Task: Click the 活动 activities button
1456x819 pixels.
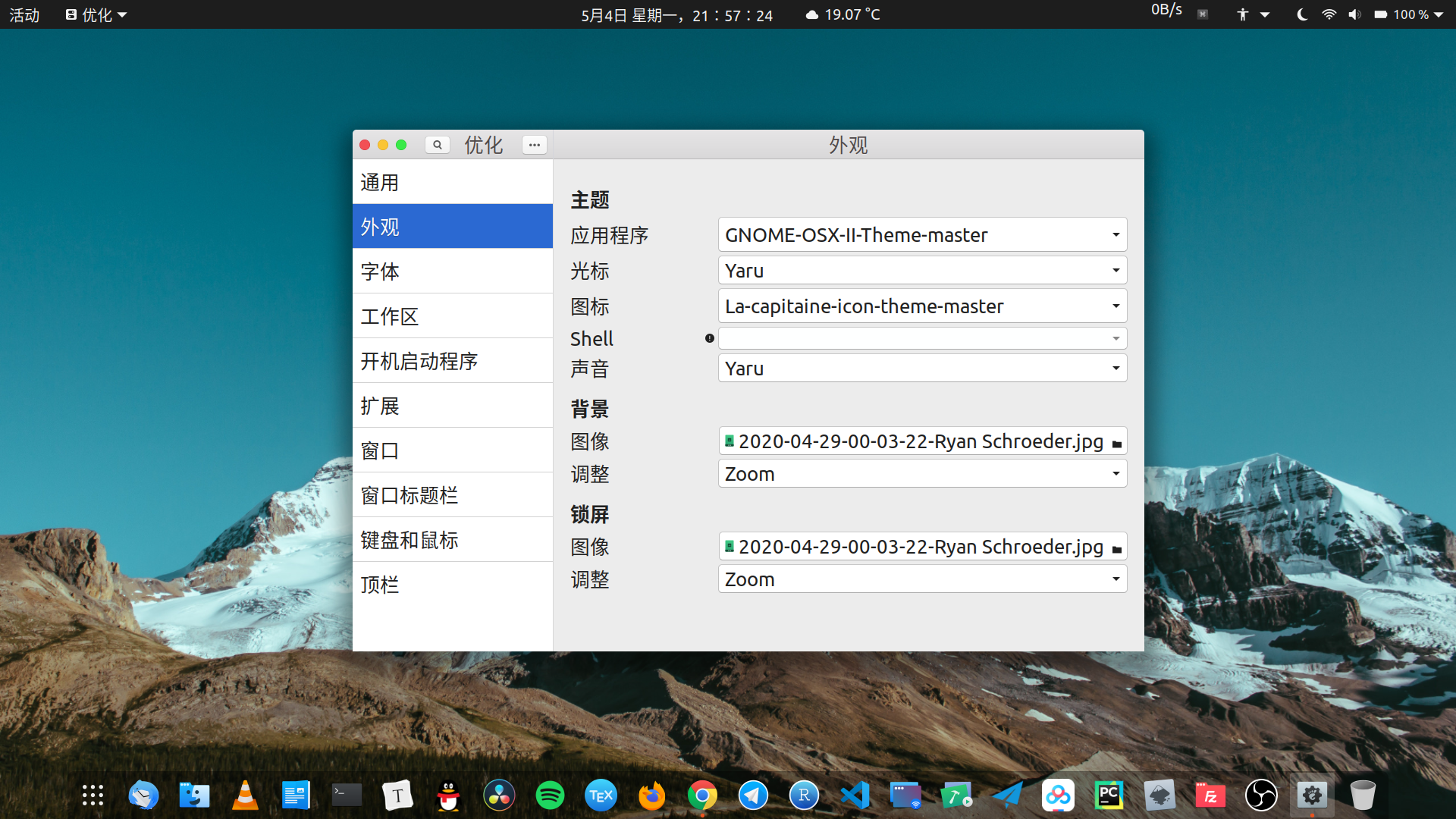Action: 24,14
